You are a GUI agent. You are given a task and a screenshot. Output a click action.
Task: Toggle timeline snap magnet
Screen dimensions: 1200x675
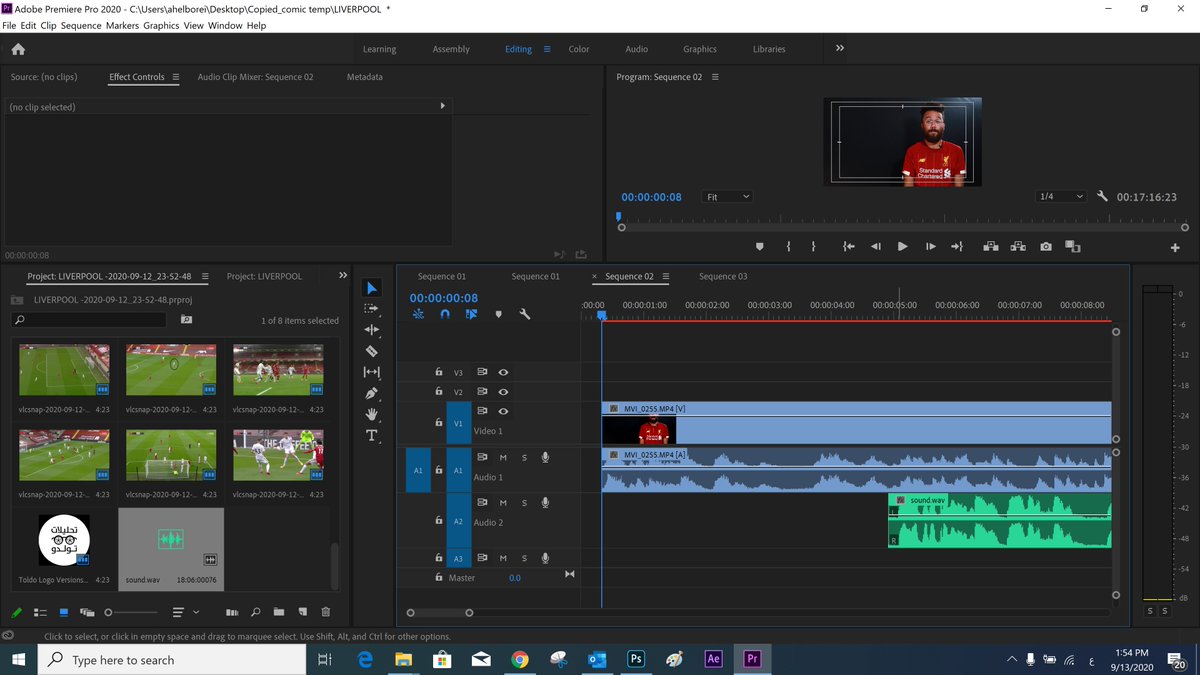445,314
